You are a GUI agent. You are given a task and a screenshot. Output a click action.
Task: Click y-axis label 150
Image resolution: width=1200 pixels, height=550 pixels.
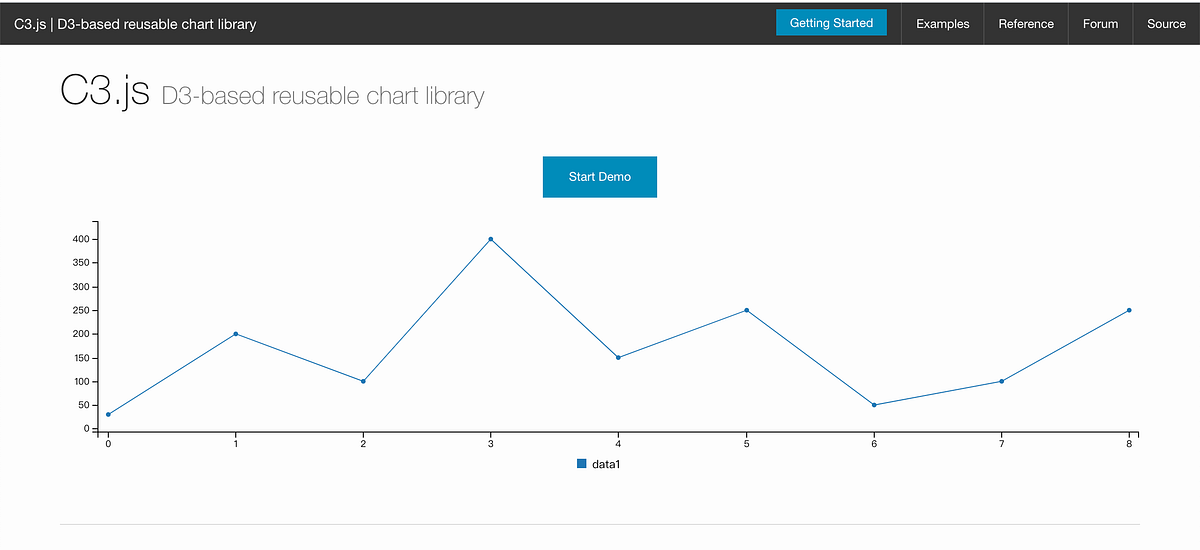(81, 358)
